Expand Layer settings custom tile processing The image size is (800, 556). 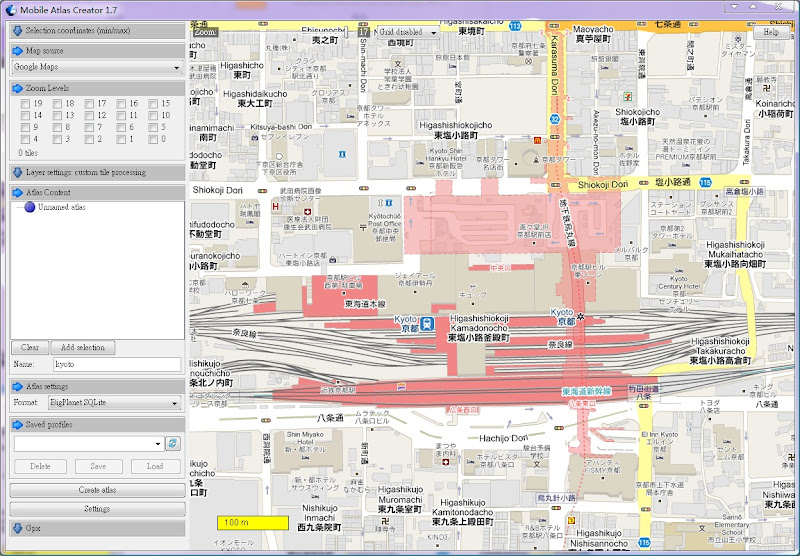point(18,172)
